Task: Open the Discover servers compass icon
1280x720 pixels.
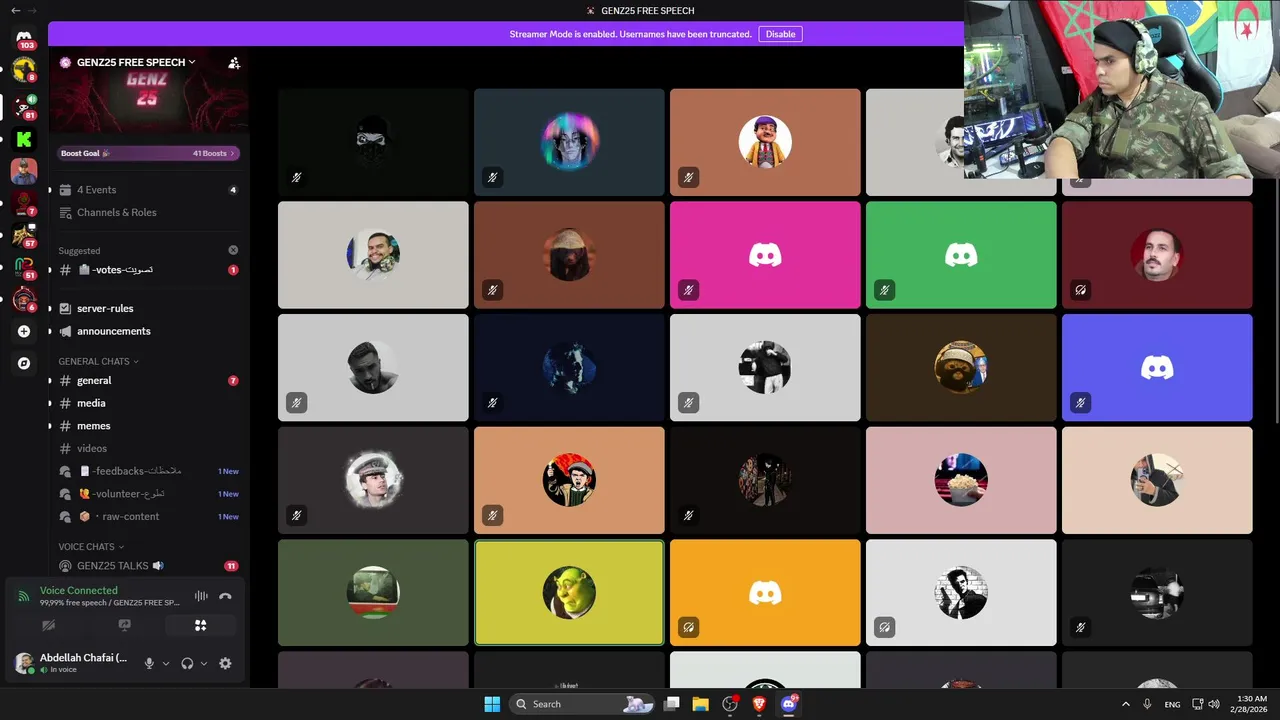Action: [x=24, y=363]
